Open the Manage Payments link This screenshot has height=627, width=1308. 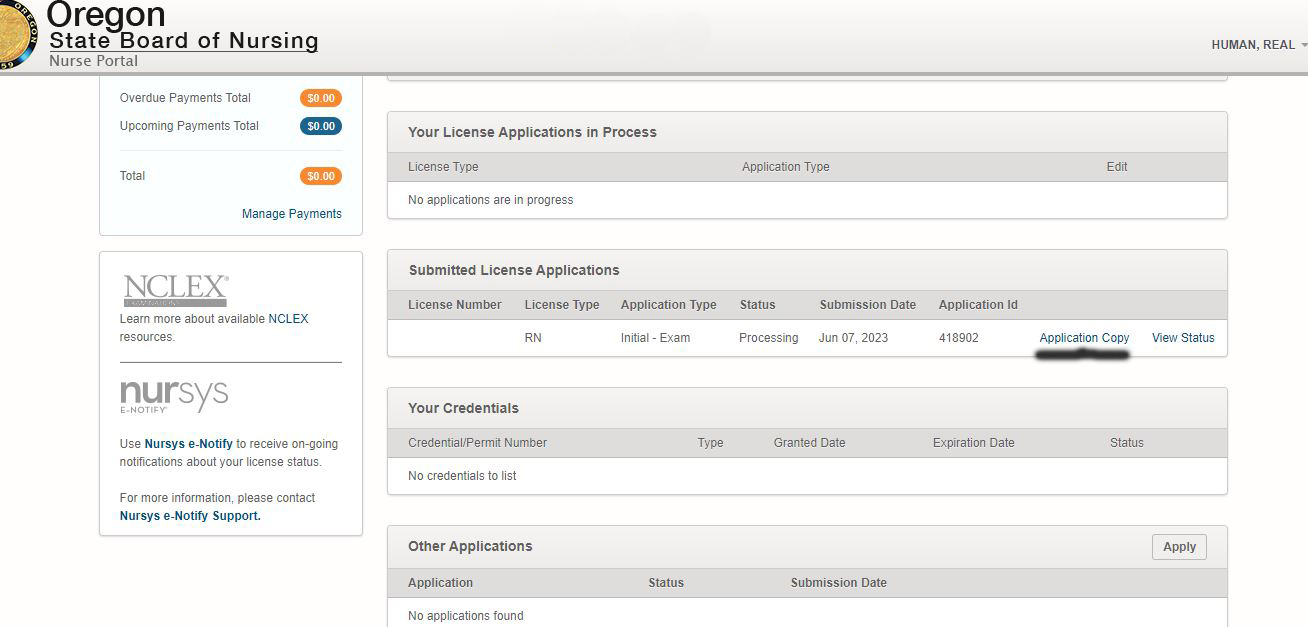pyautogui.click(x=291, y=214)
